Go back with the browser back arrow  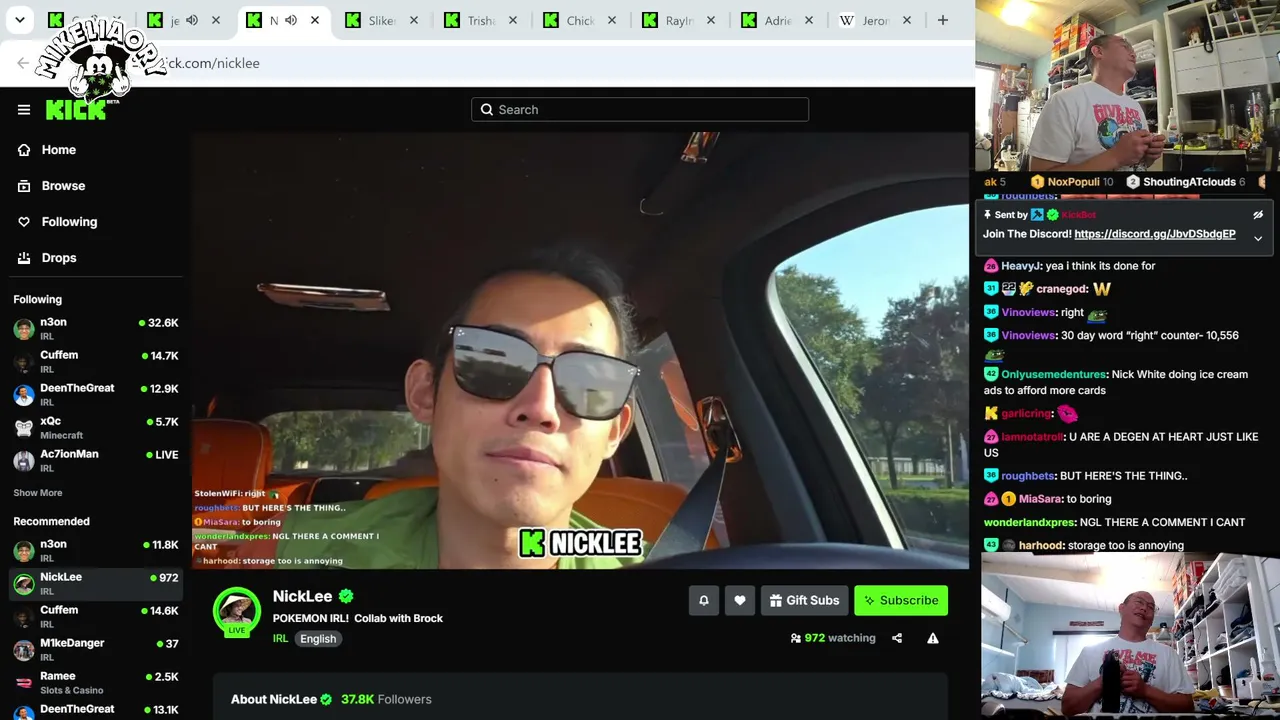point(23,63)
